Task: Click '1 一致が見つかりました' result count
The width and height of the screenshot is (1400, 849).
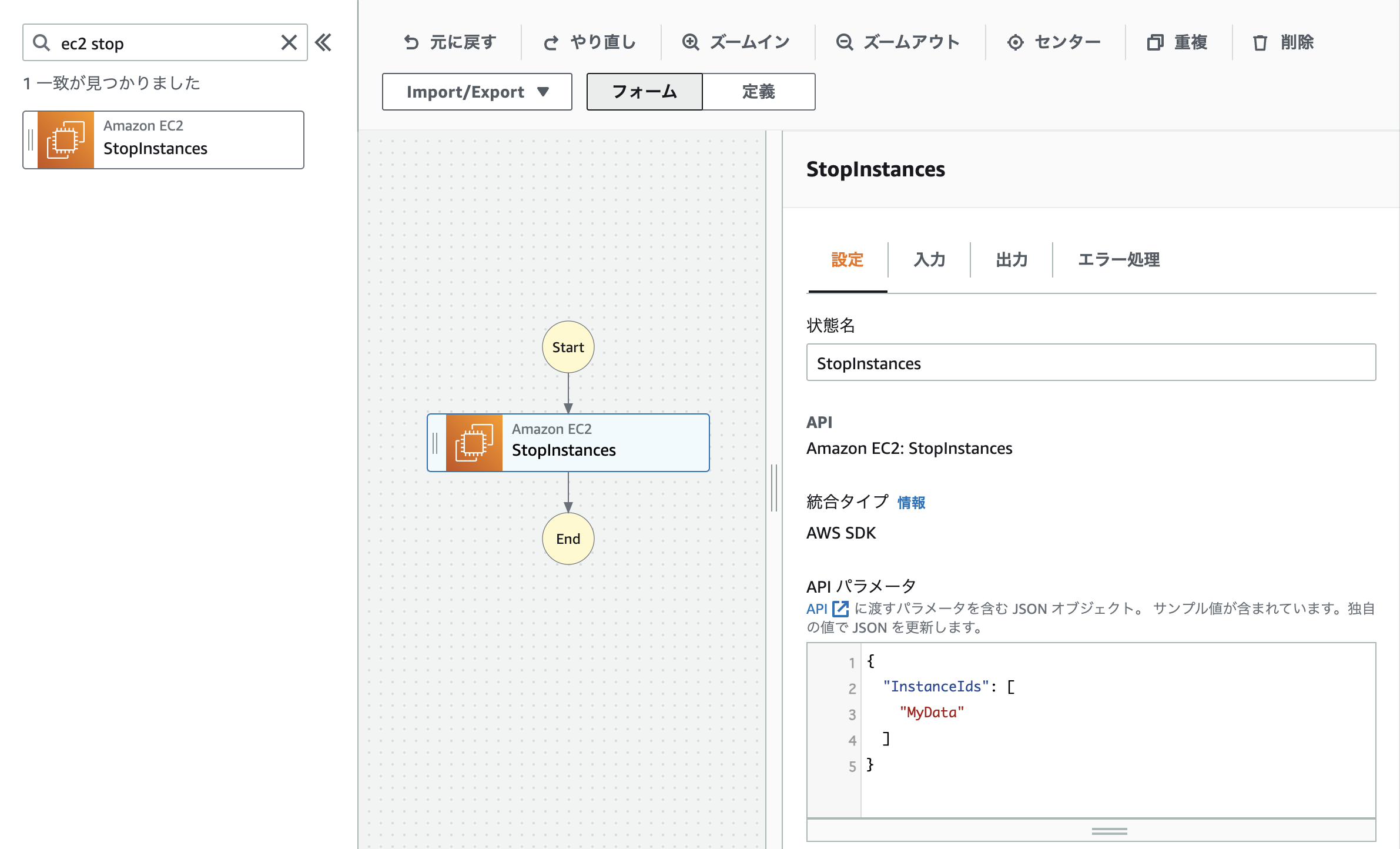Action: coord(112,83)
